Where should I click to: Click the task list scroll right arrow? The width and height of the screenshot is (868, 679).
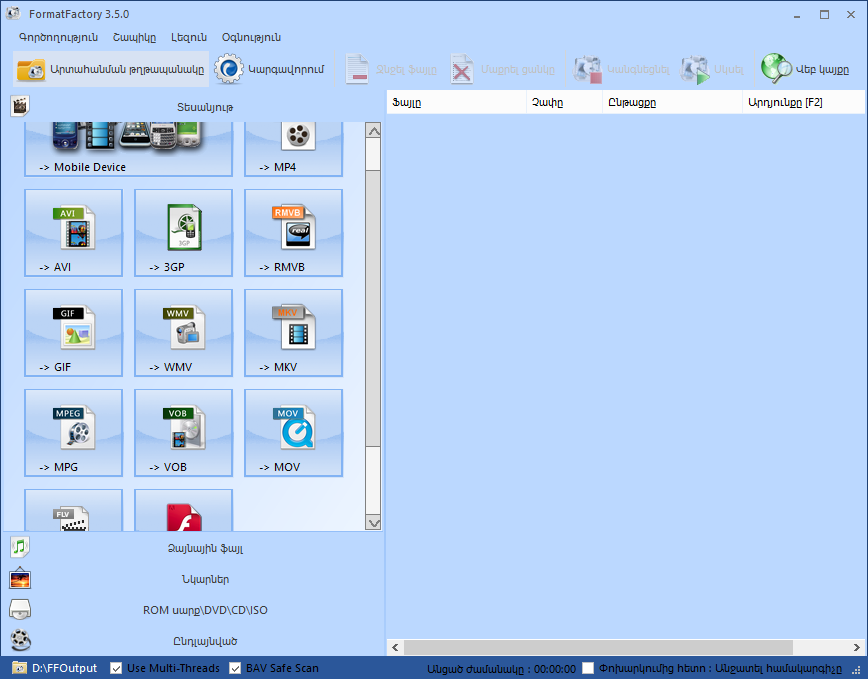pos(856,647)
